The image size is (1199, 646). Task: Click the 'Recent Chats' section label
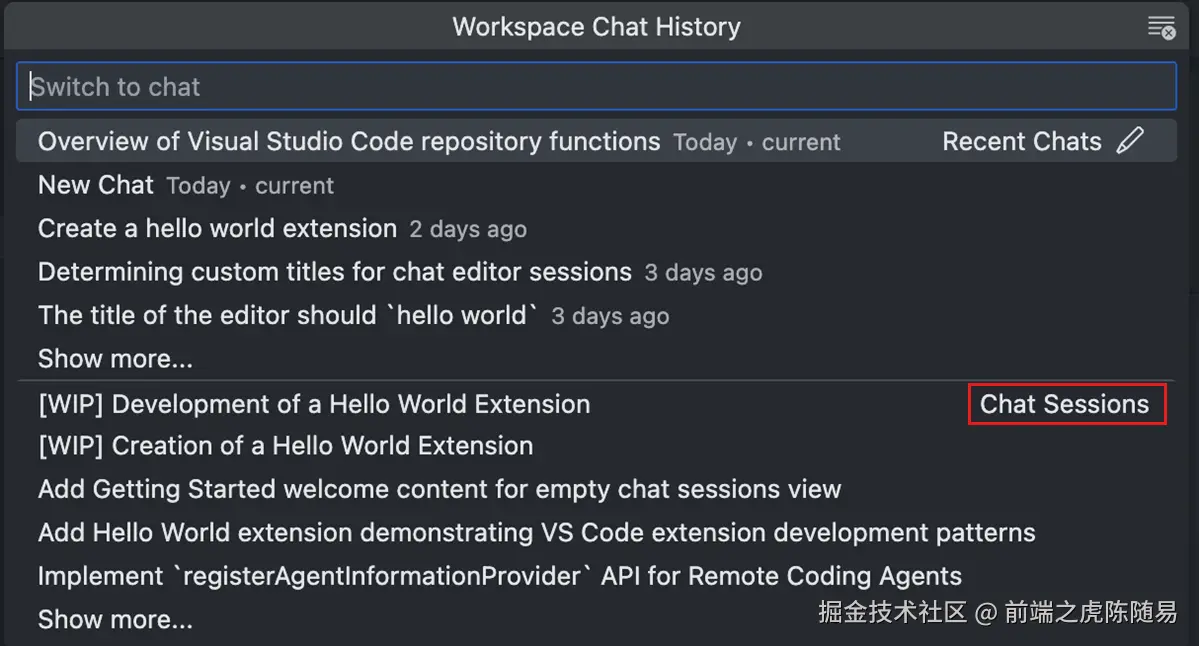click(x=1021, y=142)
